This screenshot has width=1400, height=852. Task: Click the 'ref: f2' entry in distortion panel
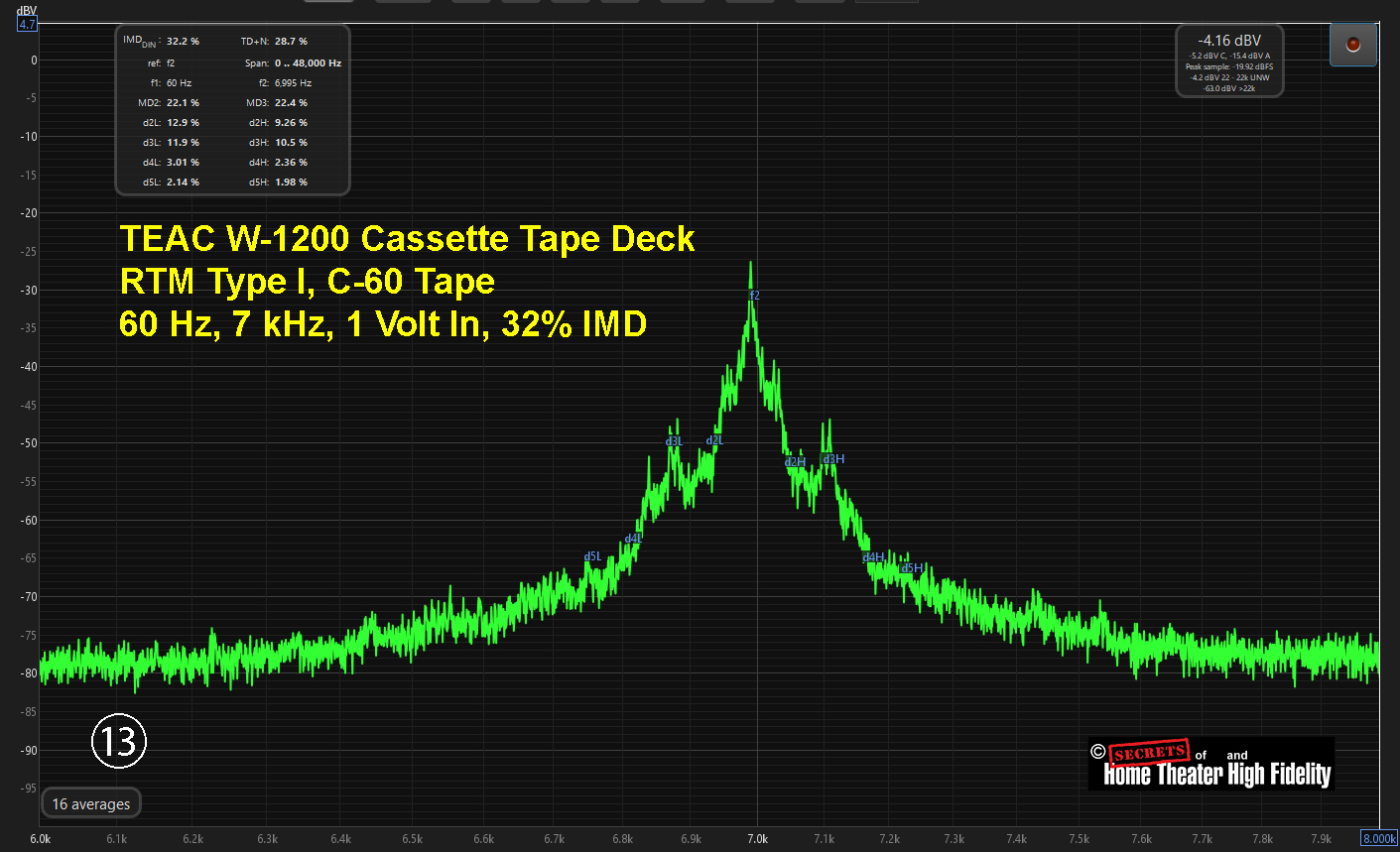click(x=162, y=63)
